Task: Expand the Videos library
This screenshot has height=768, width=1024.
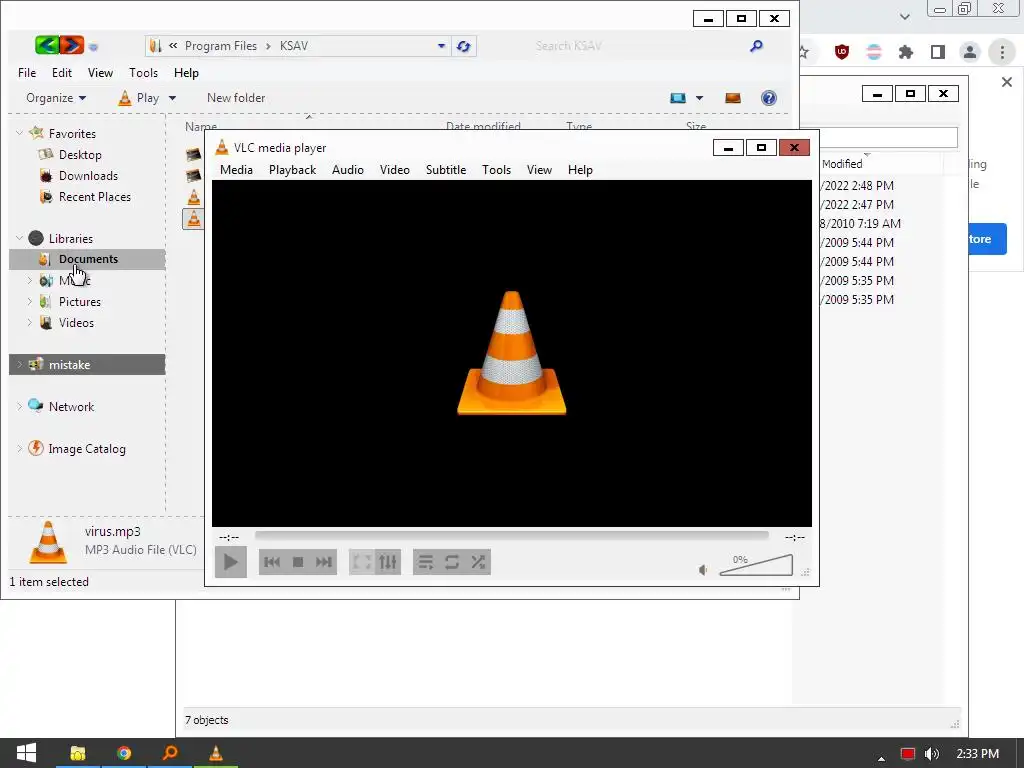Action: tap(29, 322)
